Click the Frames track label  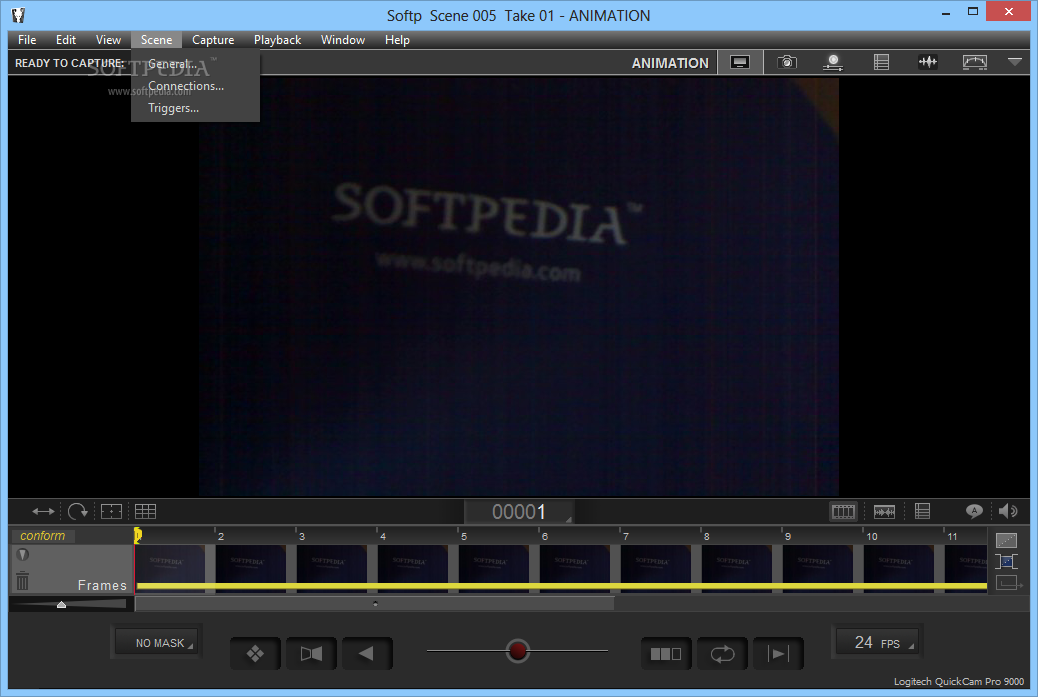102,585
